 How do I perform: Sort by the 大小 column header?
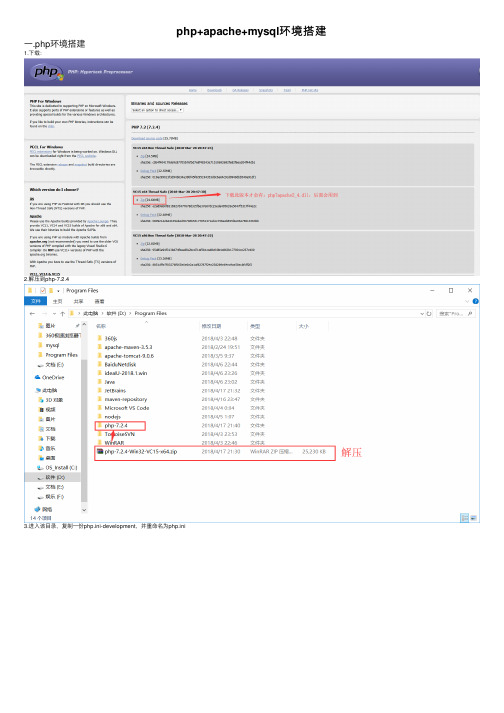pyautogui.click(x=303, y=326)
